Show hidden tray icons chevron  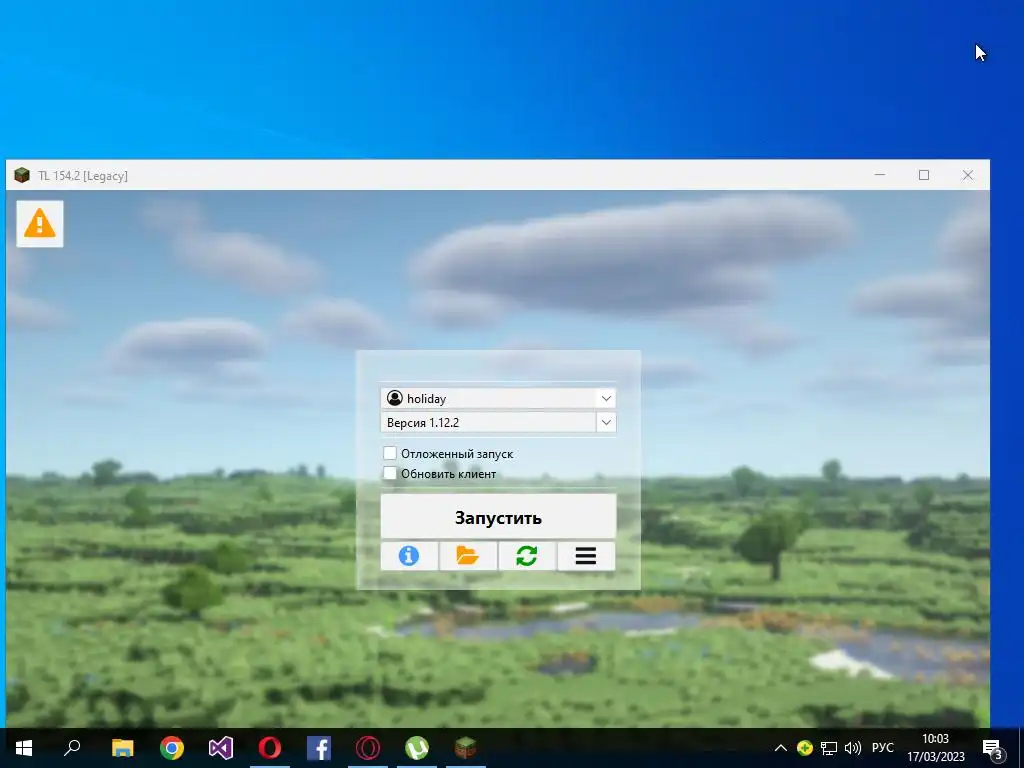pyautogui.click(x=780, y=748)
